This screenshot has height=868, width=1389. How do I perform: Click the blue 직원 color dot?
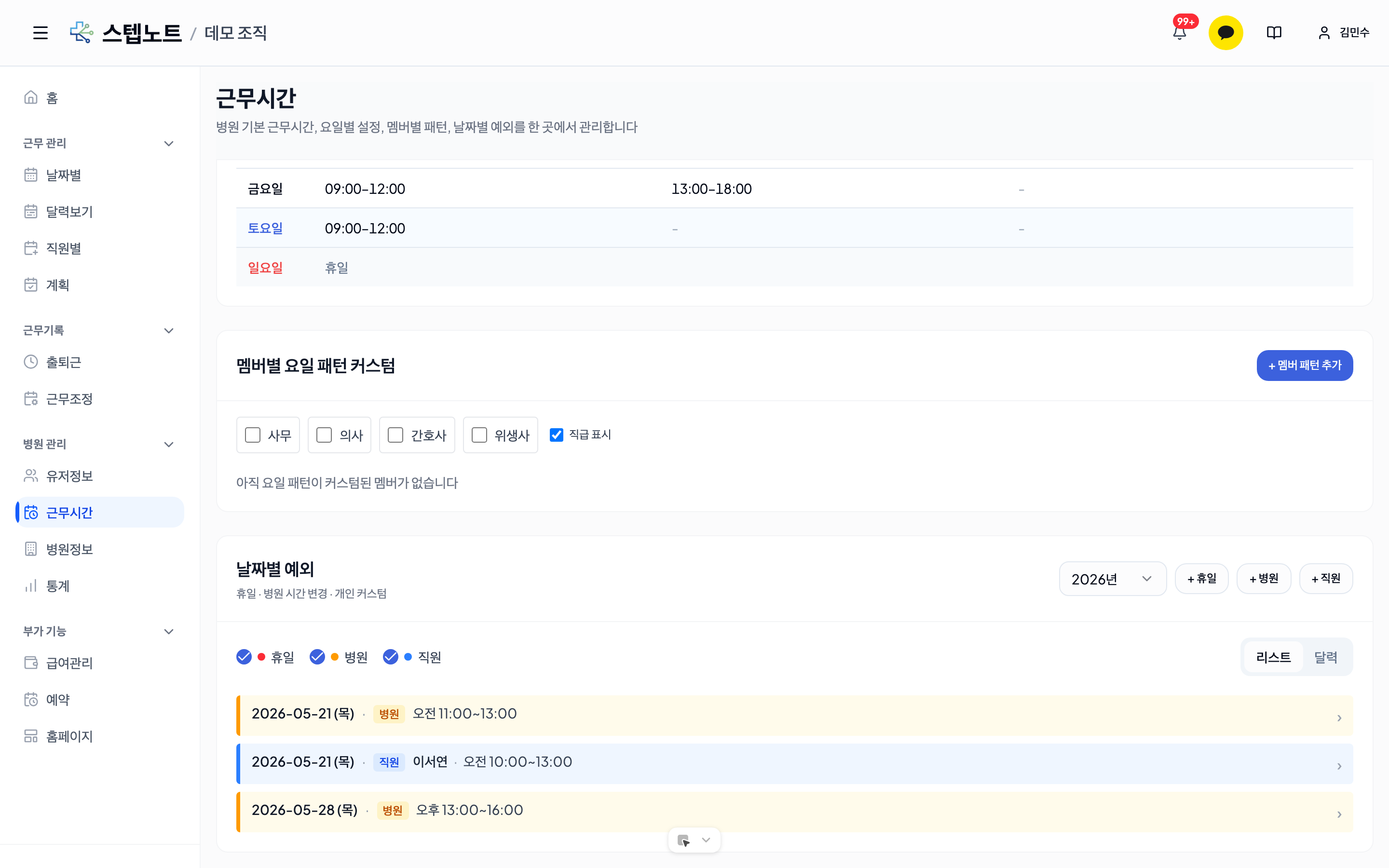point(408,657)
